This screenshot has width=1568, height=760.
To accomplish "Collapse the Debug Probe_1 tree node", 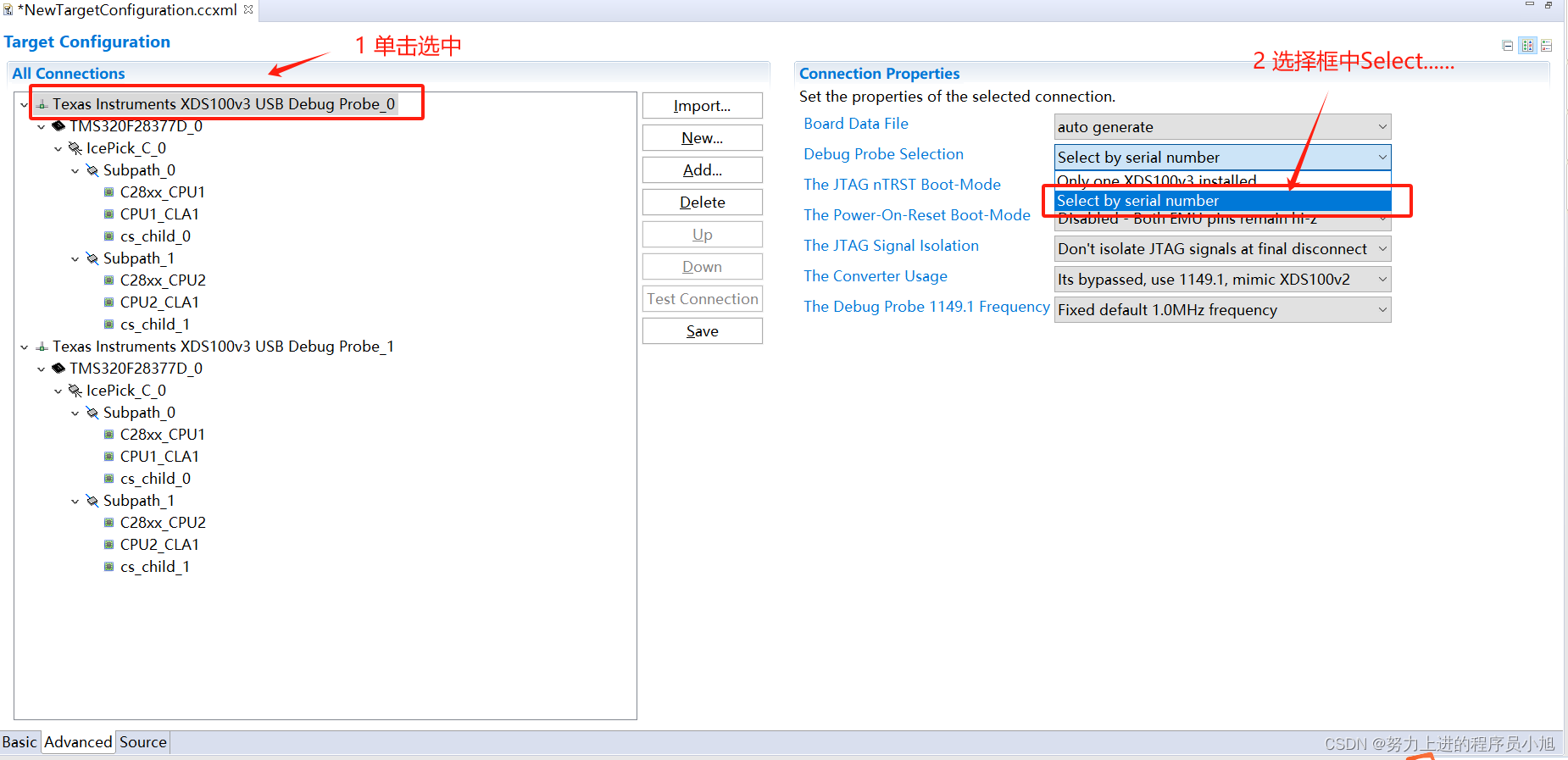I will click(25, 347).
